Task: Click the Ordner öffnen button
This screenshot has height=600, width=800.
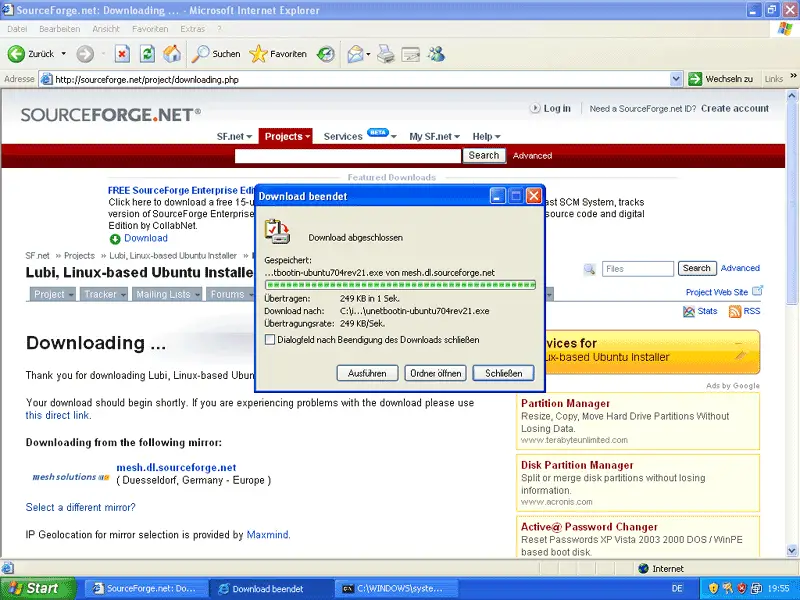Action: point(436,373)
